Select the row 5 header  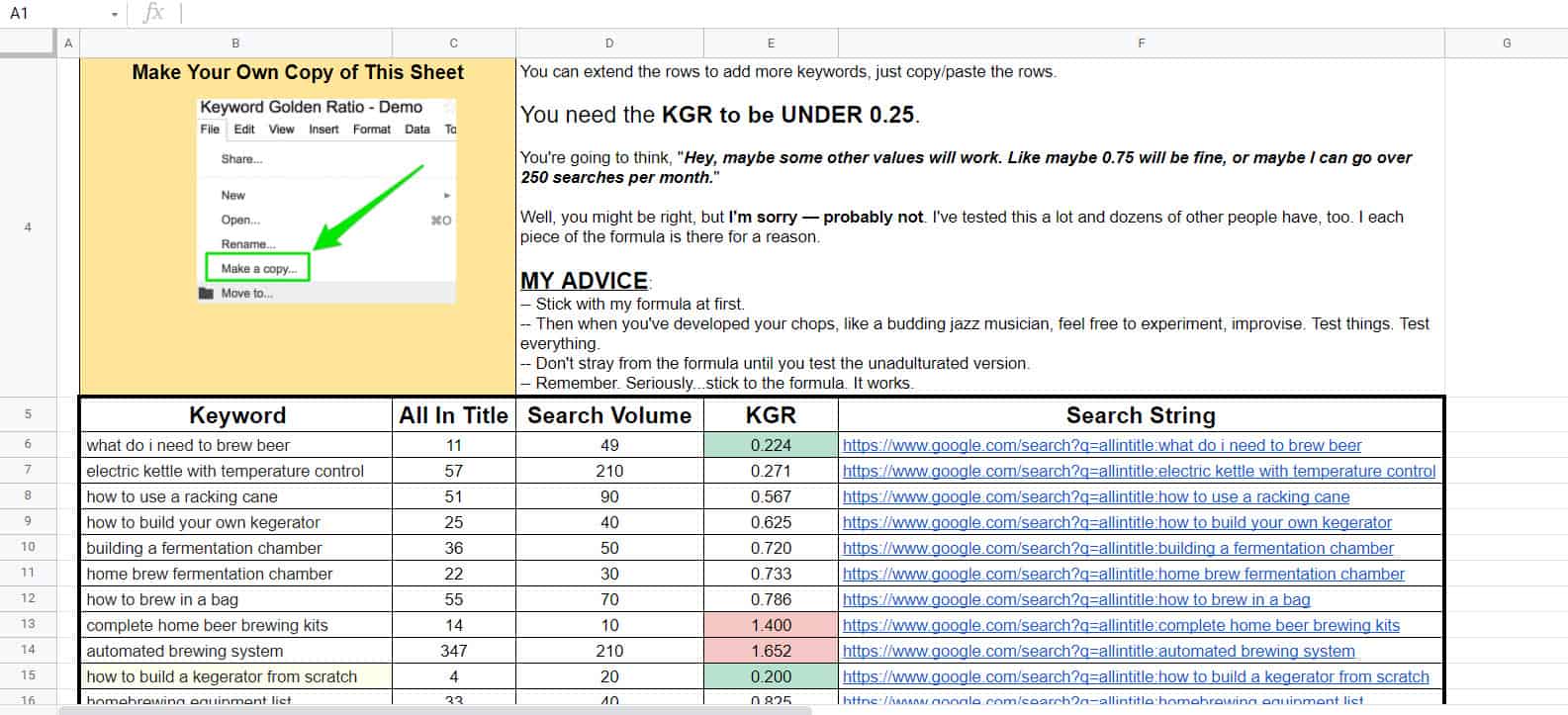(x=28, y=414)
